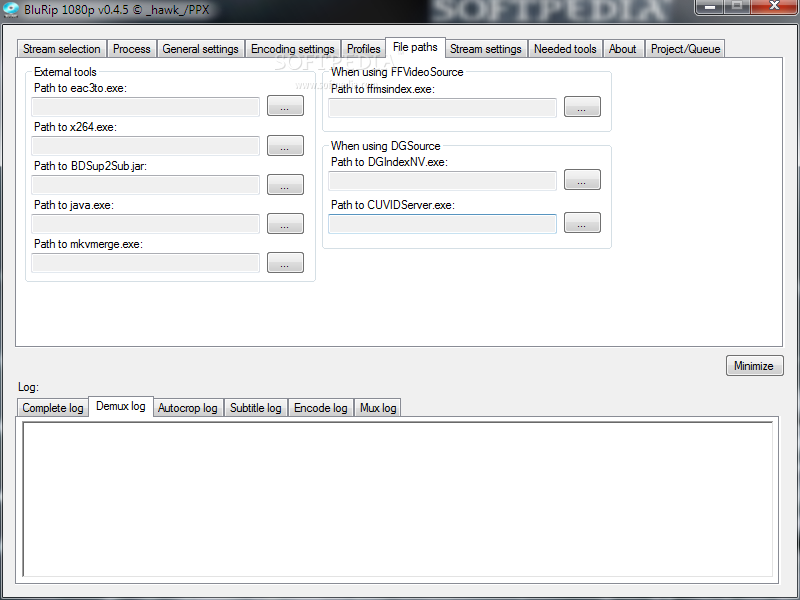Open the About tab
Image resolution: width=800 pixels, height=600 pixels.
pos(623,49)
